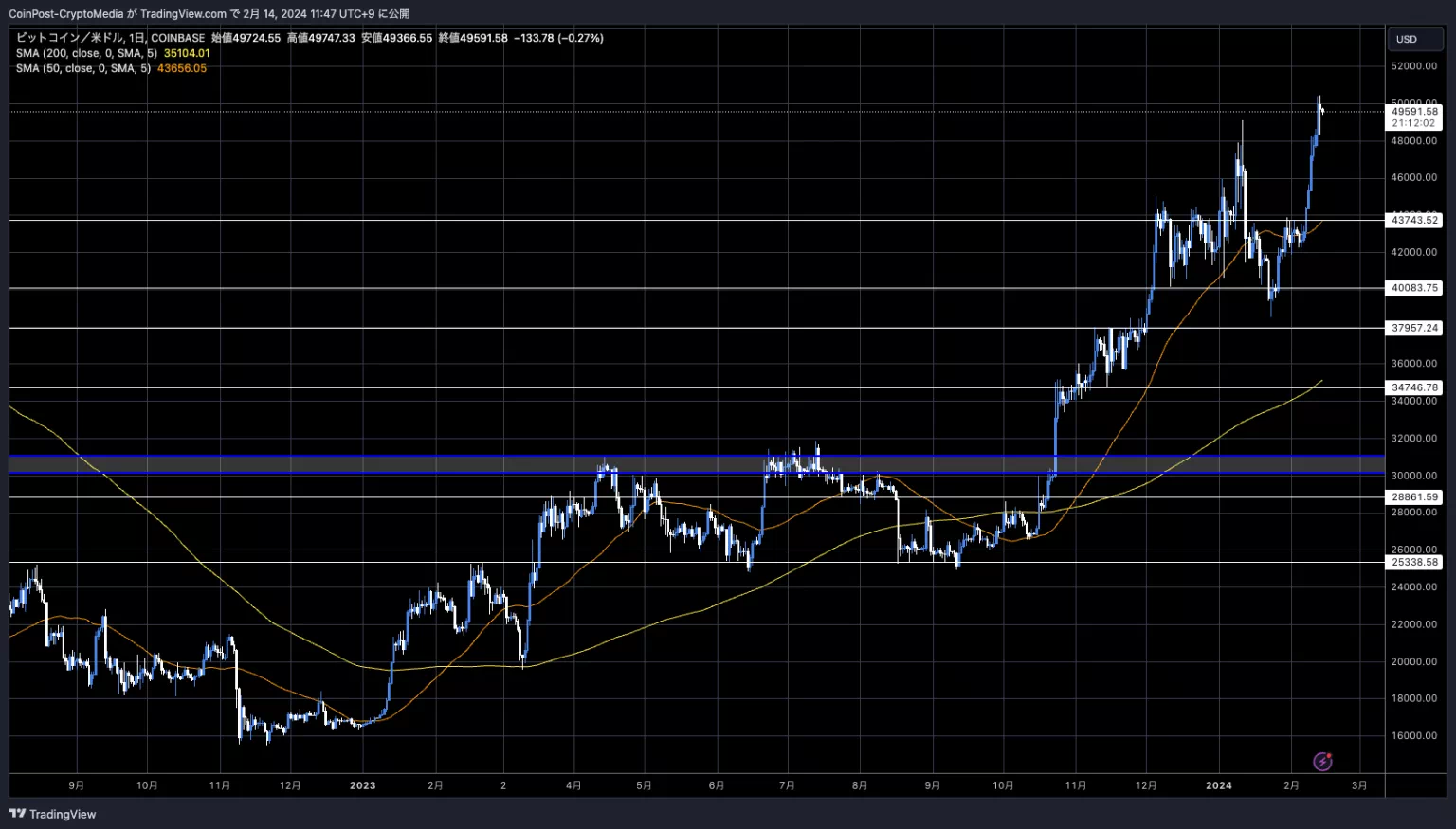
Task: Select the horizontal line label 34746.78
Action: coord(1415,387)
